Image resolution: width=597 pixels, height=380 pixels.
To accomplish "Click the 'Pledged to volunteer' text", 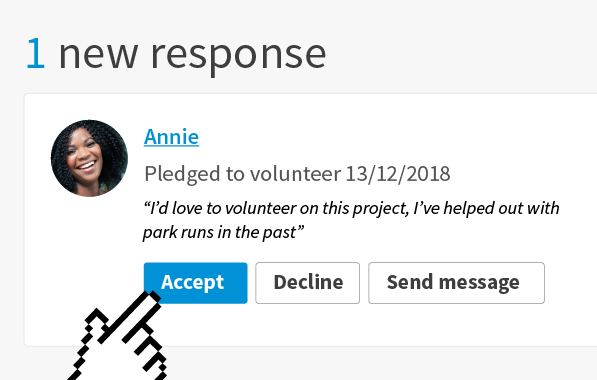I will pyautogui.click(x=243, y=174).
